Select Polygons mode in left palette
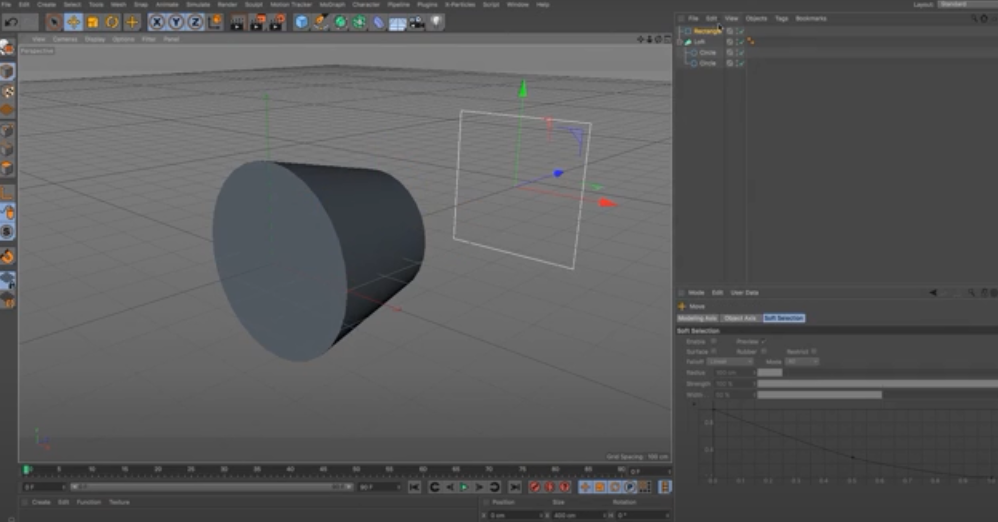The width and height of the screenshot is (998, 522). 7,169
